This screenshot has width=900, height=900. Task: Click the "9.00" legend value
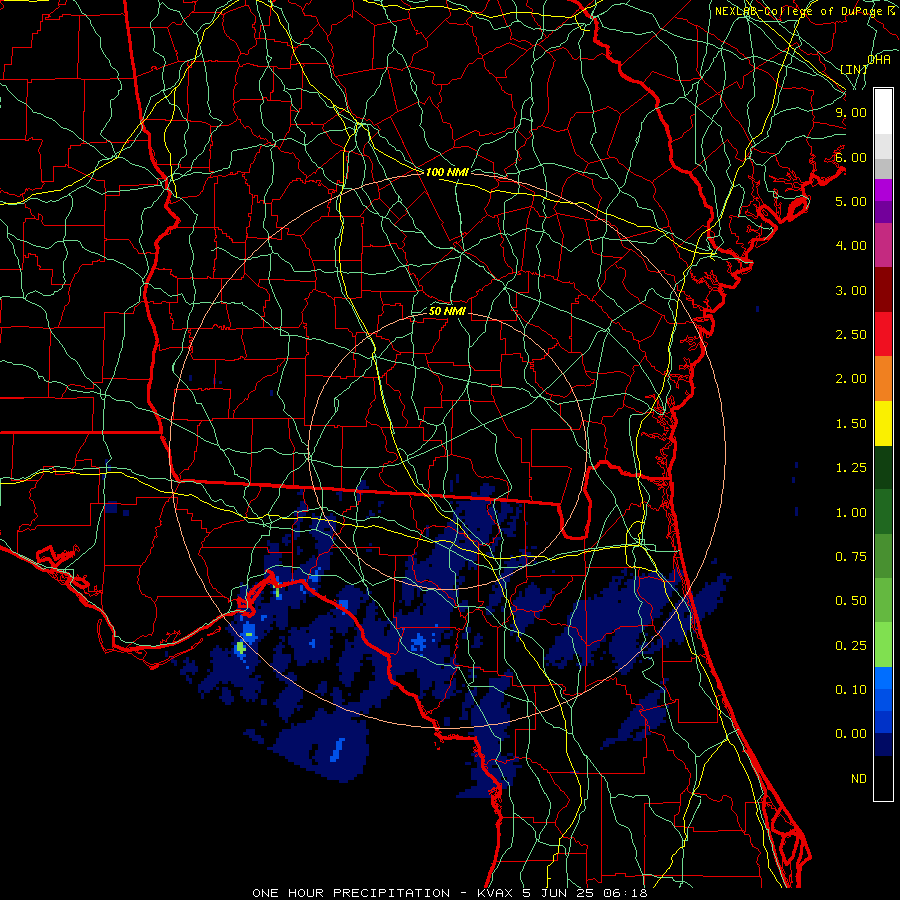[851, 112]
